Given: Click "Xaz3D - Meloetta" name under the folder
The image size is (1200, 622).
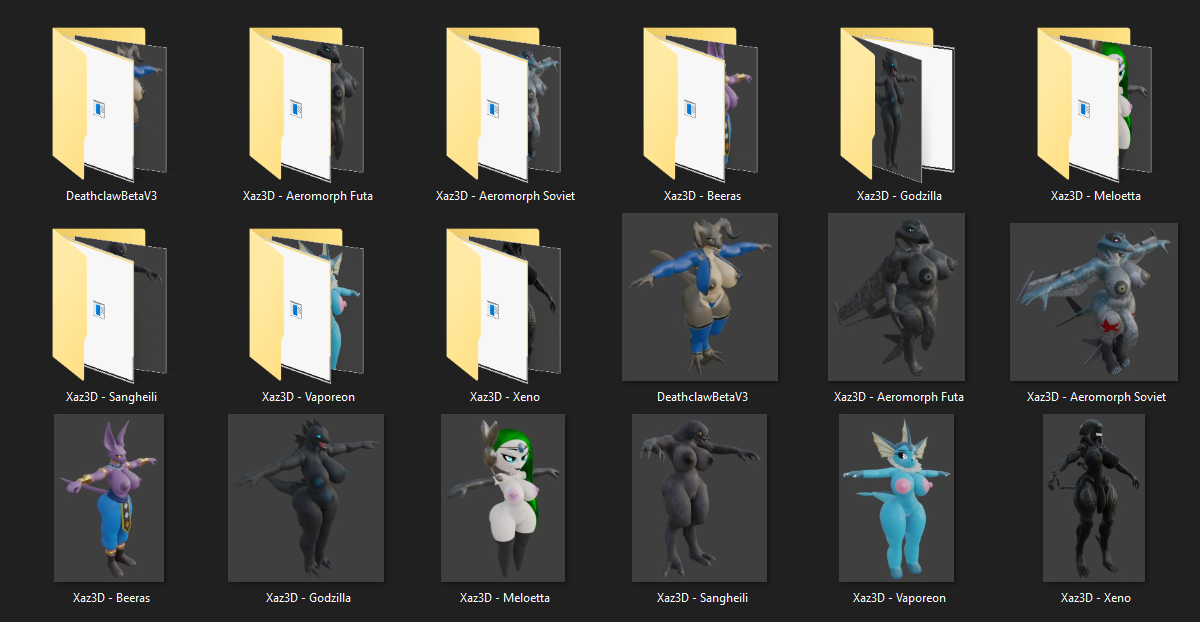Looking at the screenshot, I should click(x=1096, y=196).
